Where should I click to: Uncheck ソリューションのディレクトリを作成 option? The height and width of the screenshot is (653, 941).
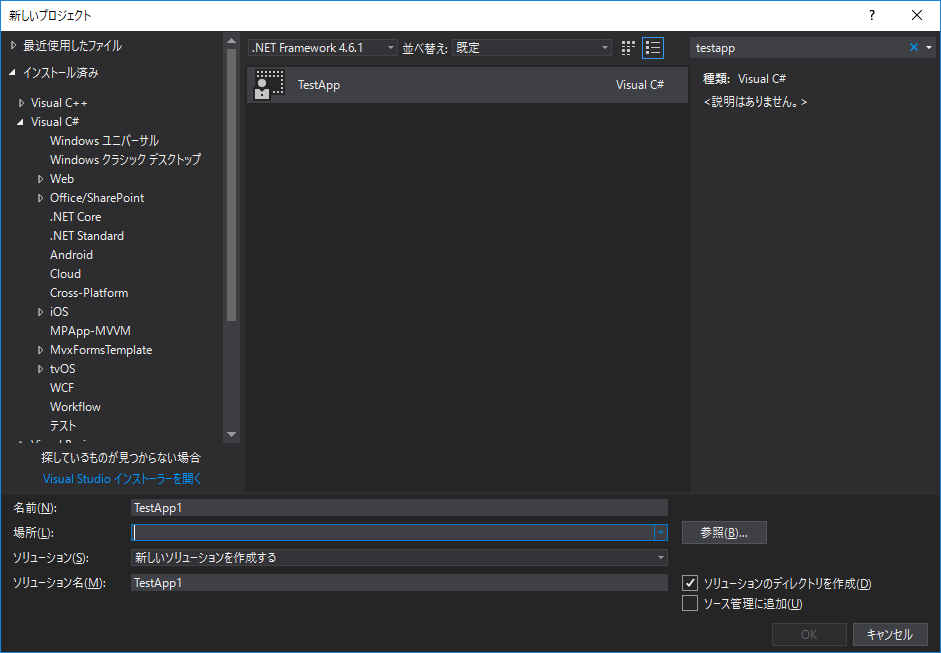coord(689,582)
